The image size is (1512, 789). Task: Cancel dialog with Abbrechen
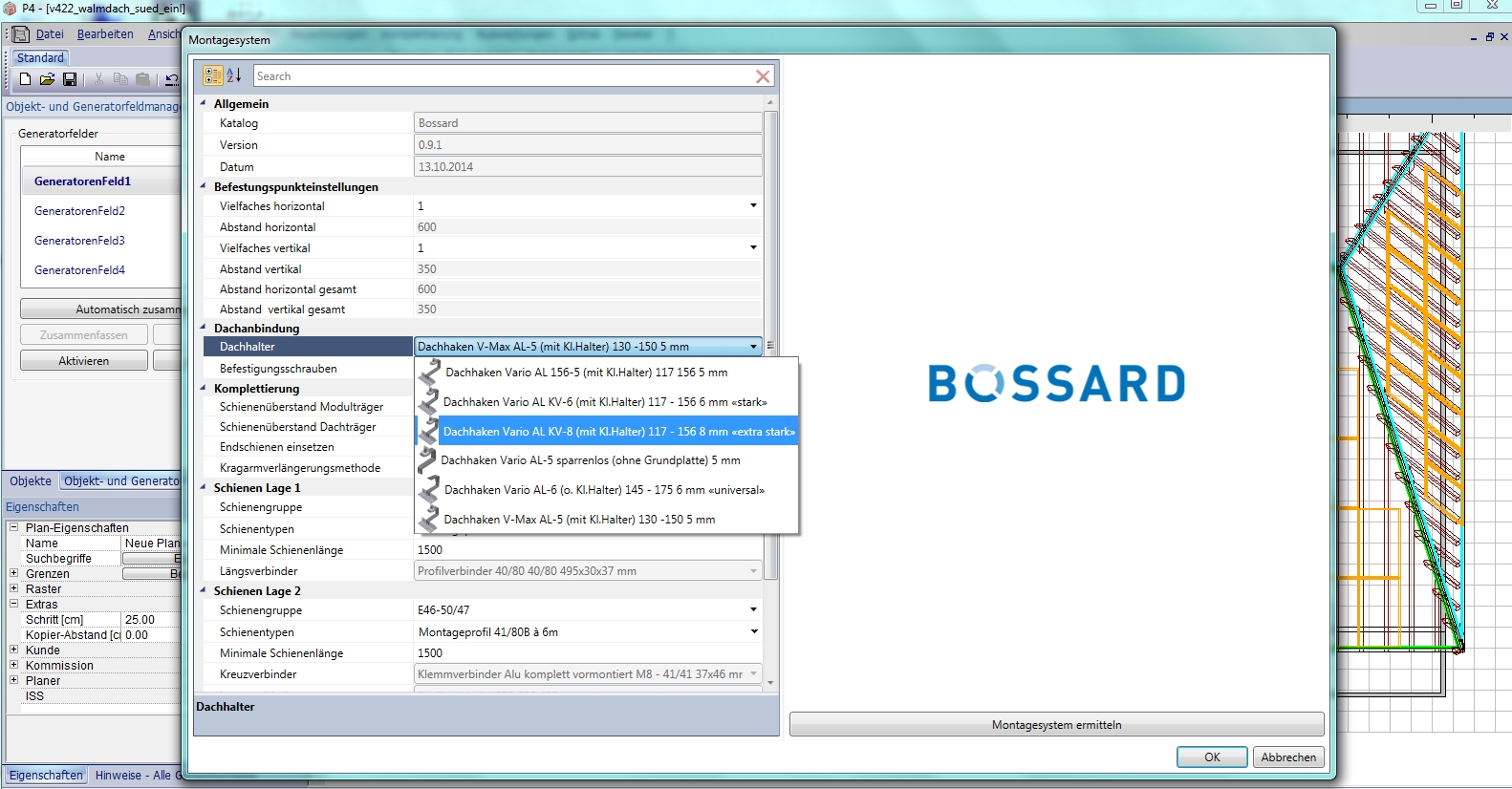pyautogui.click(x=1288, y=757)
